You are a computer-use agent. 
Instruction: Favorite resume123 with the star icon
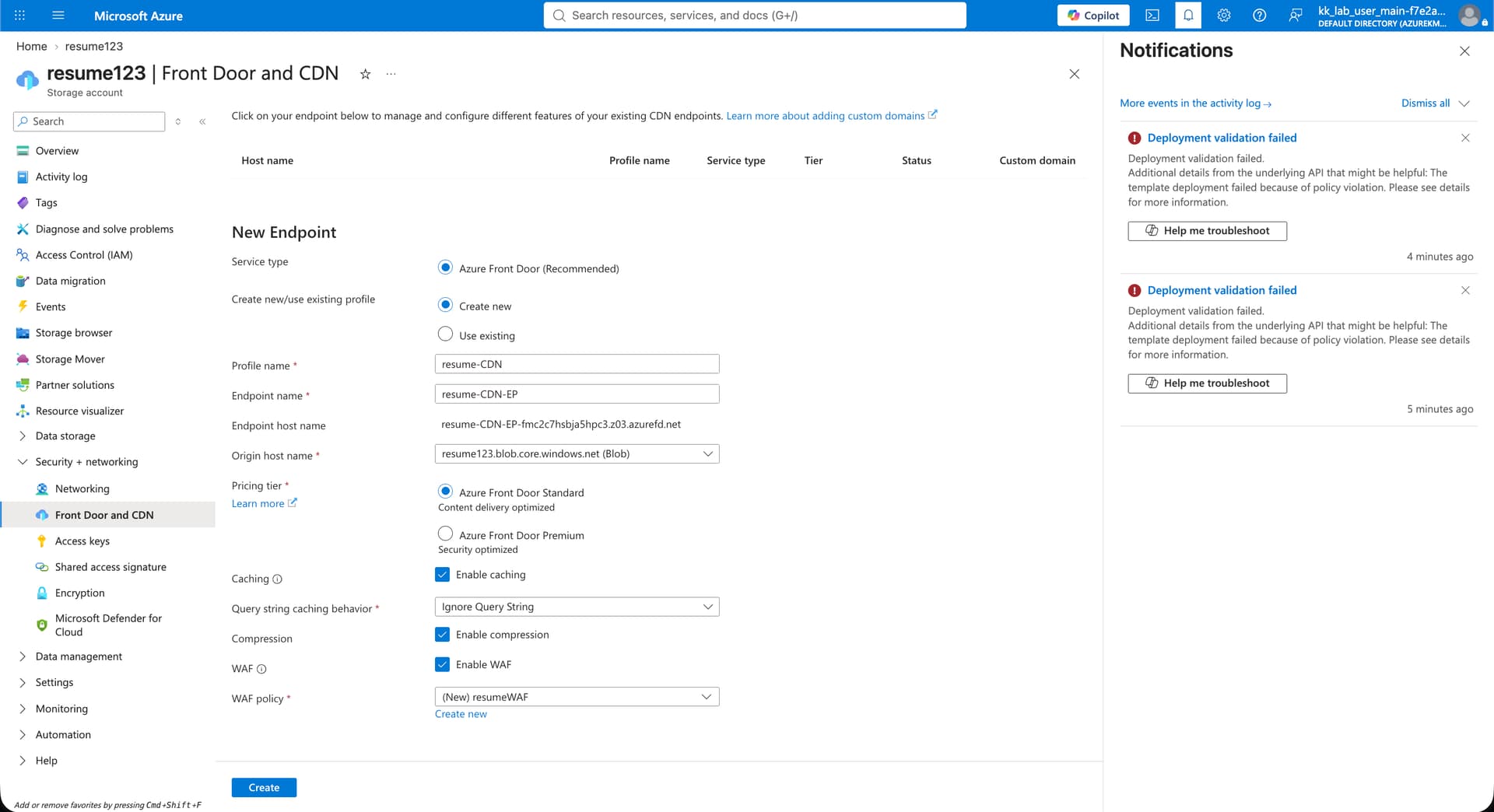click(x=365, y=74)
